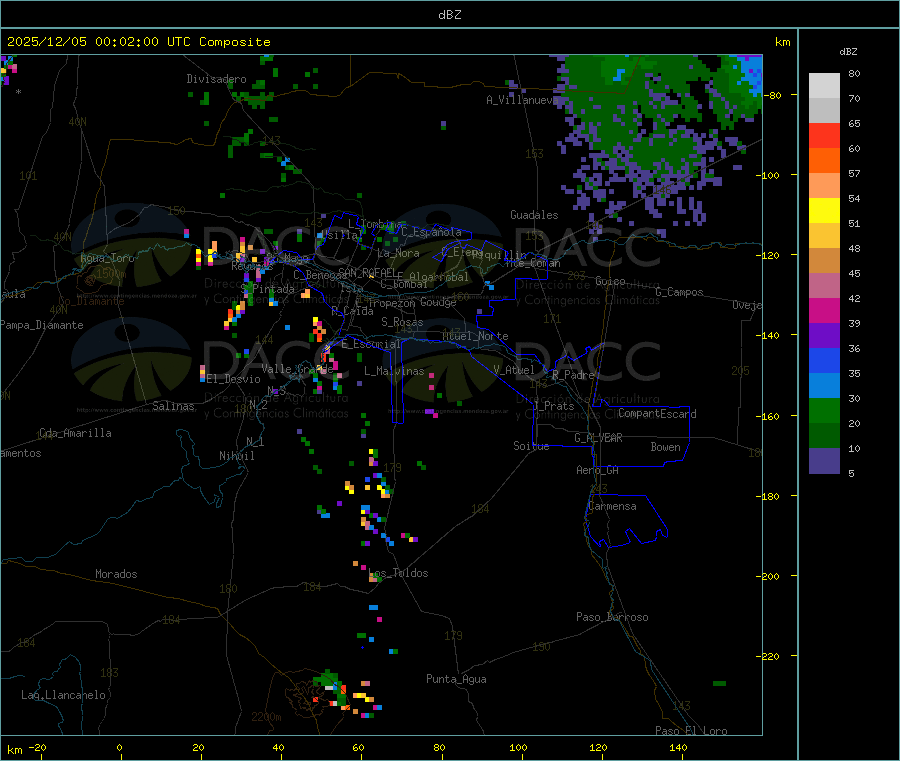Click the E_Escorial place label

tap(371, 344)
